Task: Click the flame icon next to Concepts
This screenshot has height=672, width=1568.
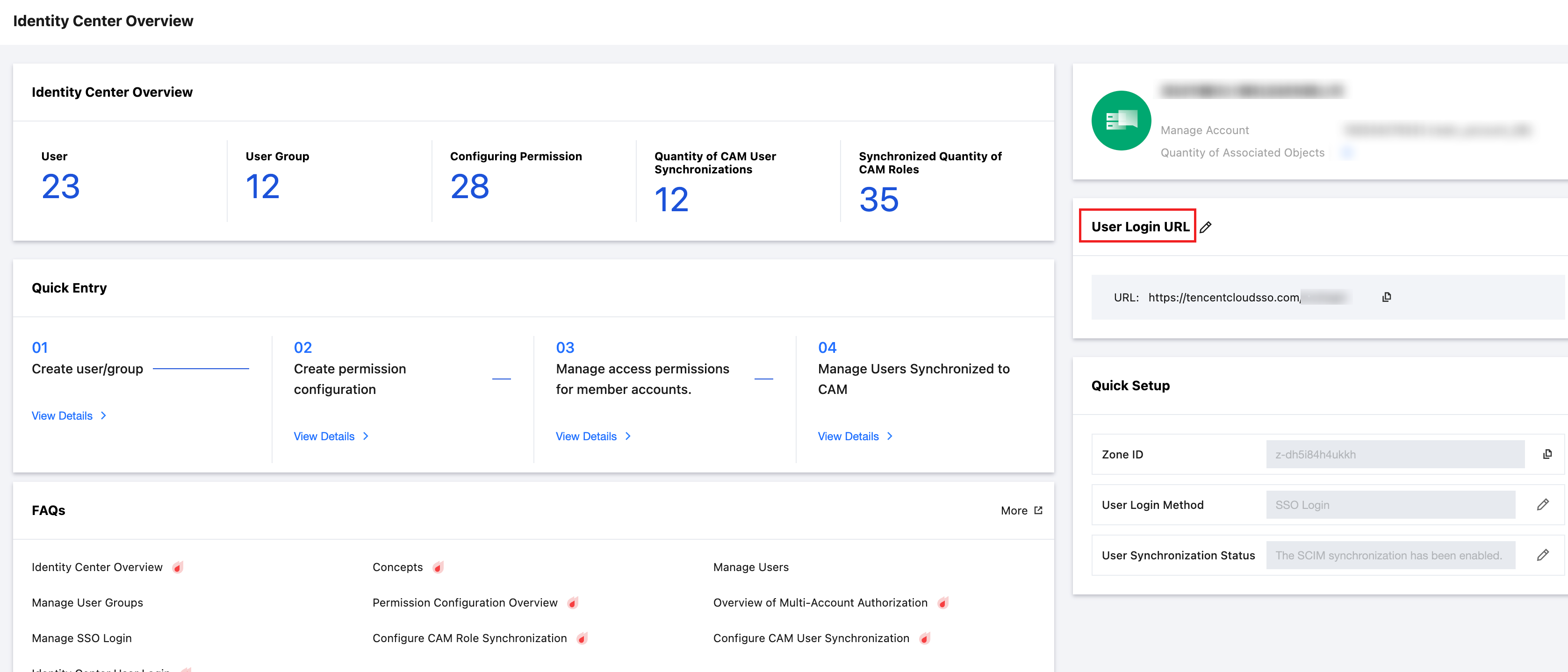Action: [x=438, y=567]
